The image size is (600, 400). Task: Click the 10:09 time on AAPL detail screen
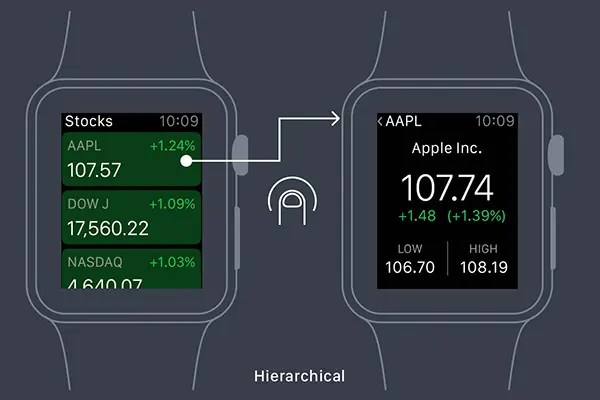(x=495, y=121)
